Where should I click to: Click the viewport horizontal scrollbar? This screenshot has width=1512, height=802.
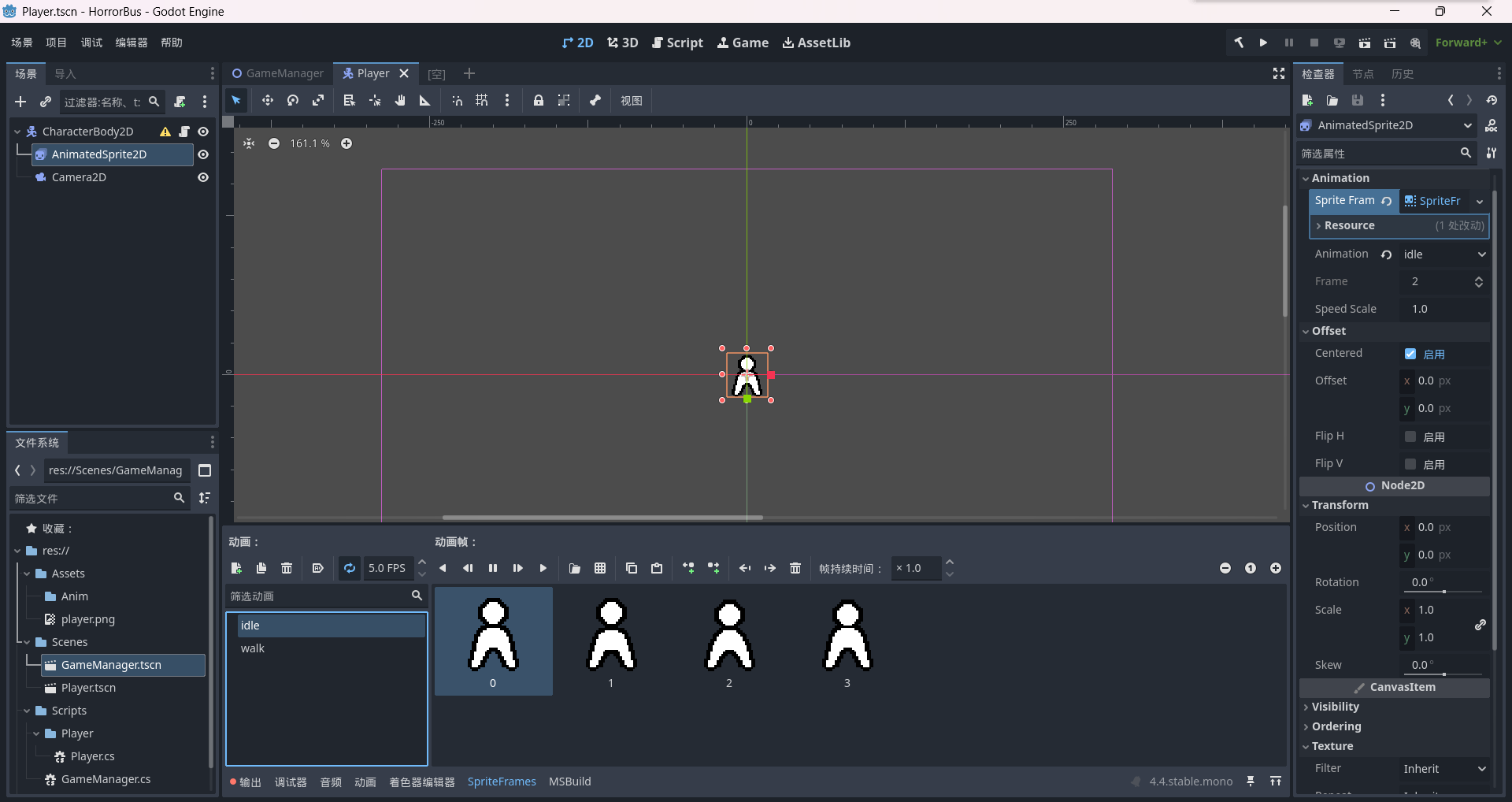[x=602, y=518]
